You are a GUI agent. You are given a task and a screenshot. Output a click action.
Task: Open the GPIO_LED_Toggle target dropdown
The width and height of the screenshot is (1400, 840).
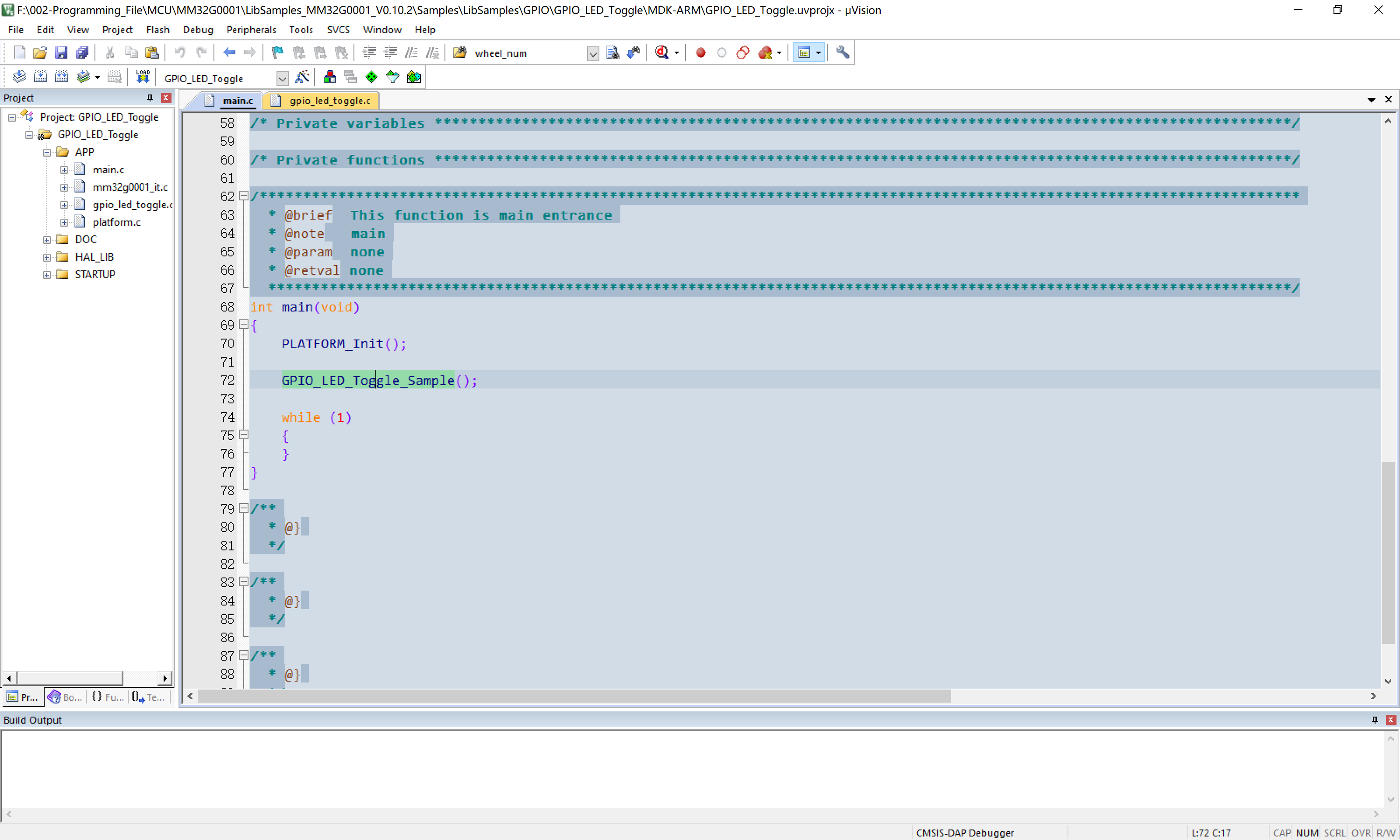pyautogui.click(x=282, y=78)
